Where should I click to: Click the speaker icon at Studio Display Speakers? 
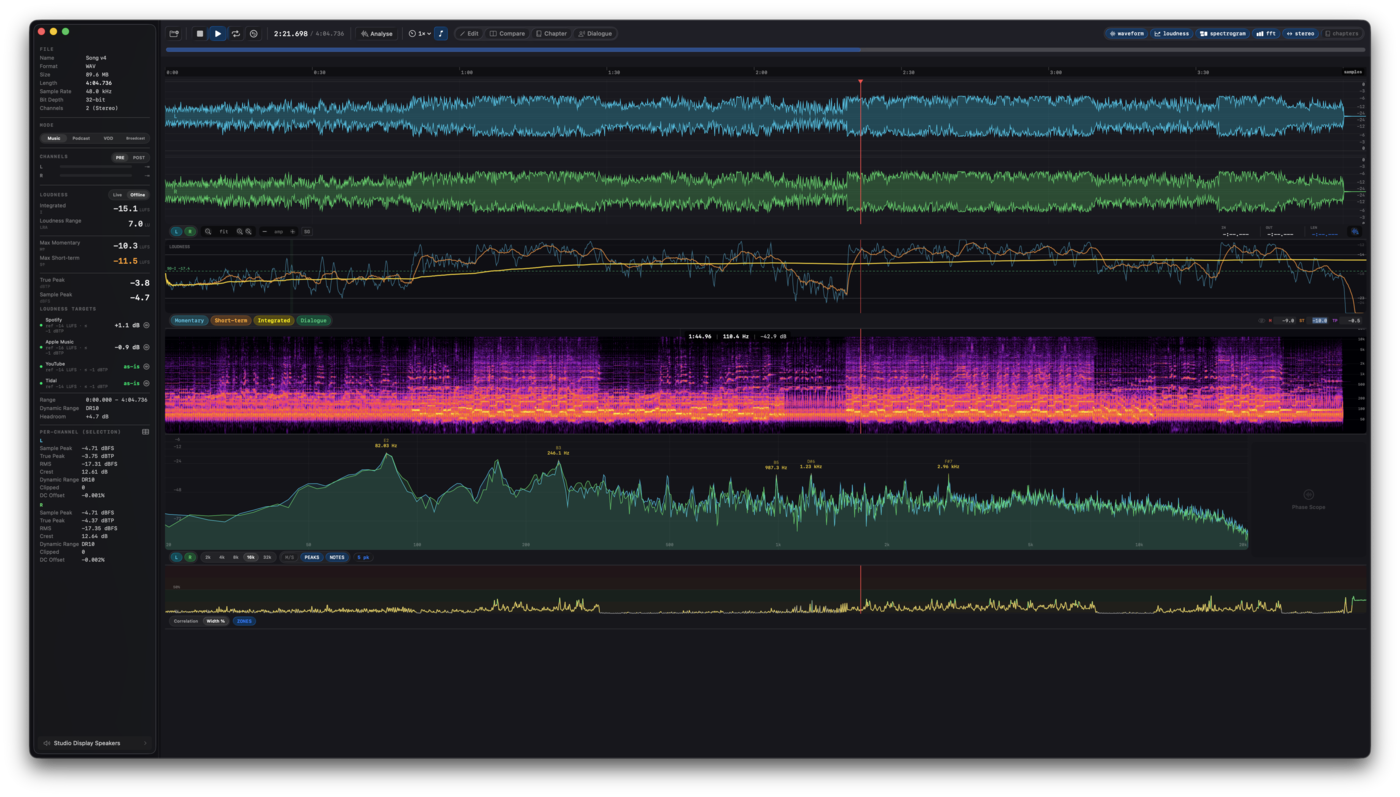pyautogui.click(x=47, y=743)
